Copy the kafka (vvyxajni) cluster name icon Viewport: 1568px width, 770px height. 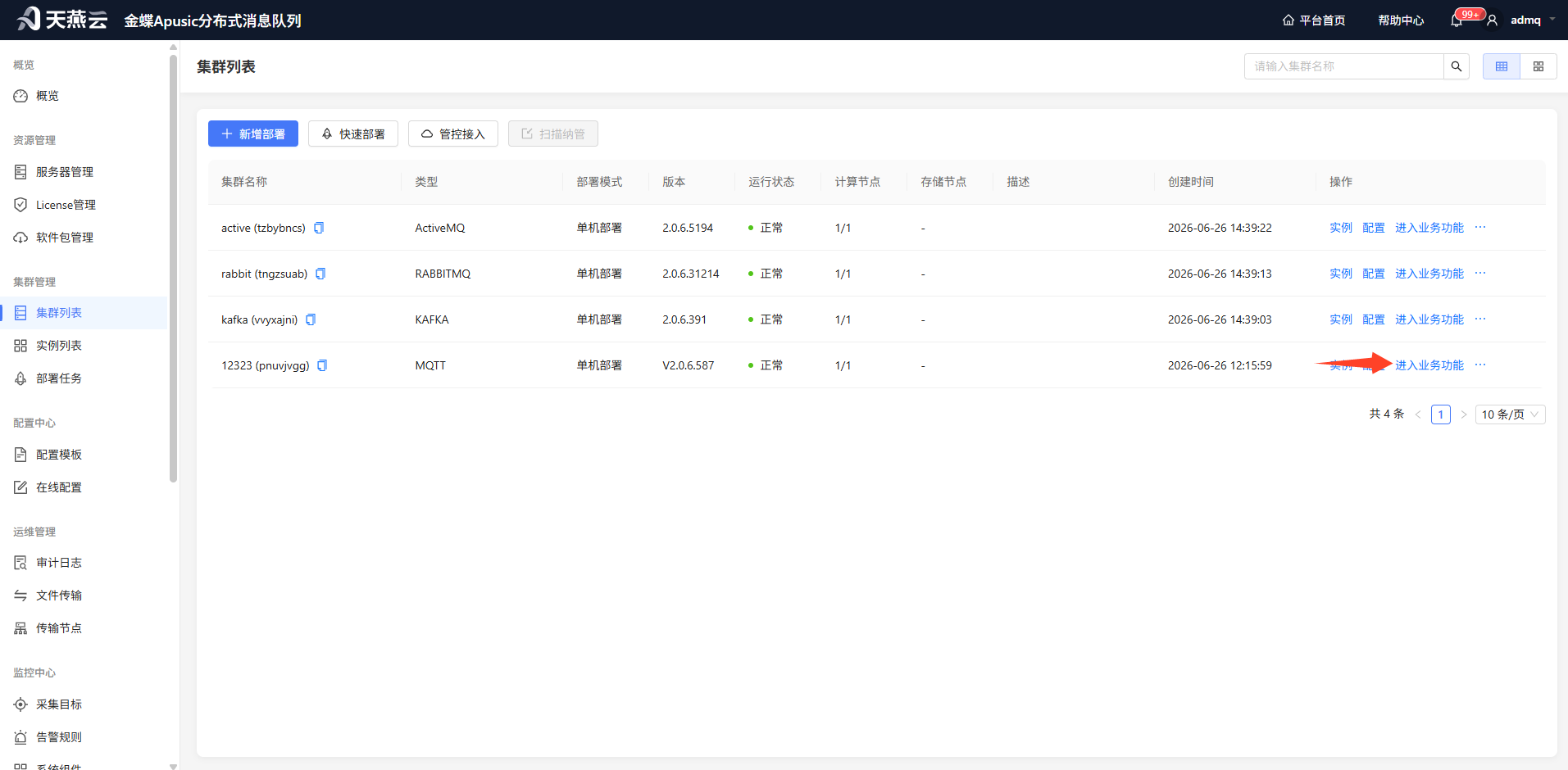(311, 319)
